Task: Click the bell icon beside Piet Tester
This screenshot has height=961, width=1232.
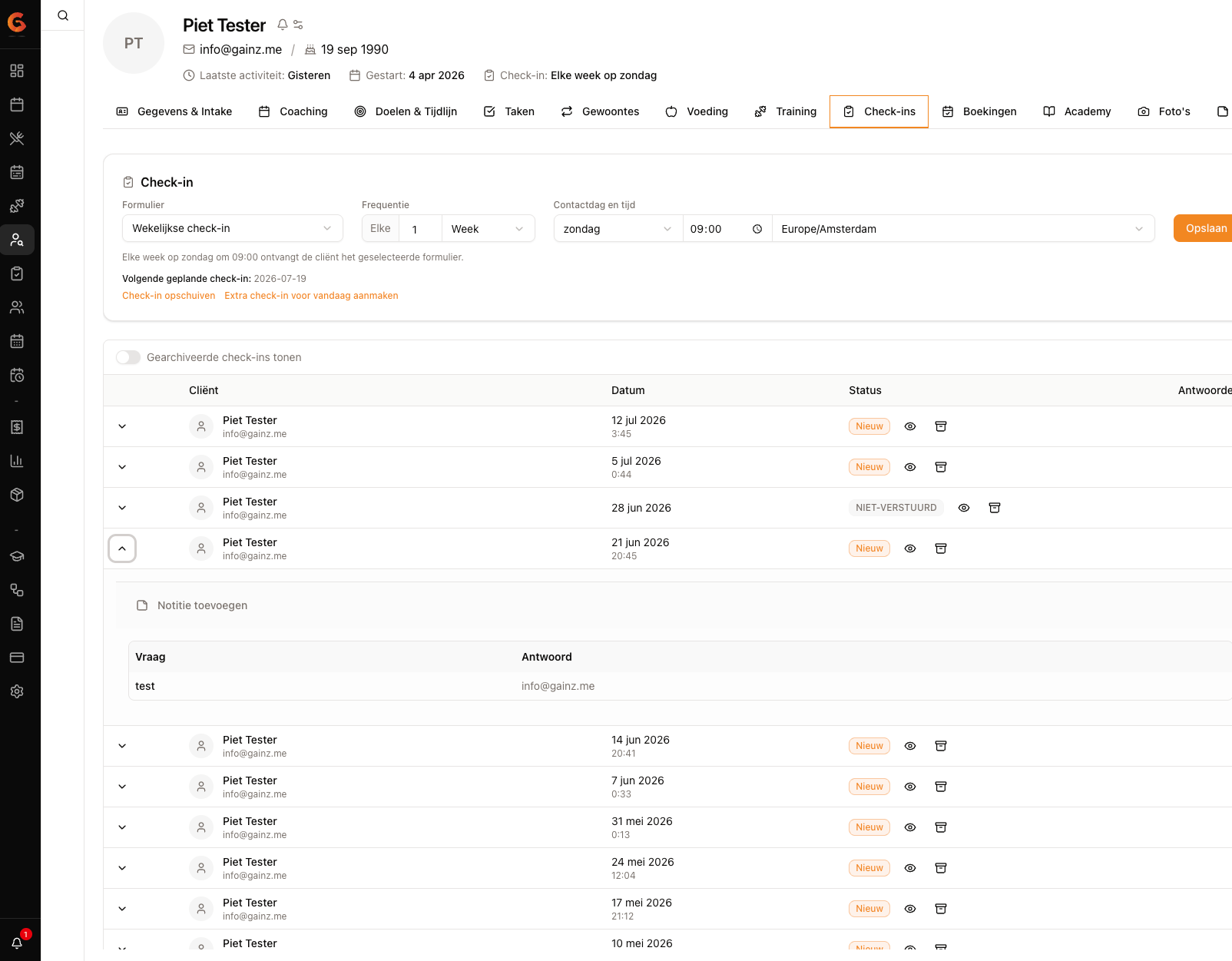Action: tap(283, 25)
